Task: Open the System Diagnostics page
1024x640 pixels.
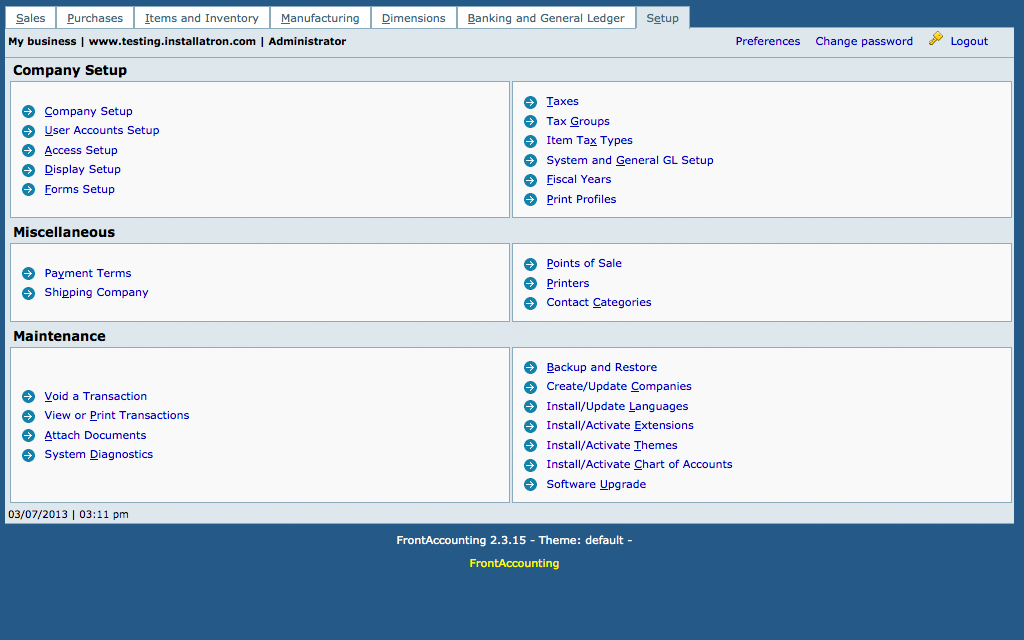Action: click(x=98, y=455)
